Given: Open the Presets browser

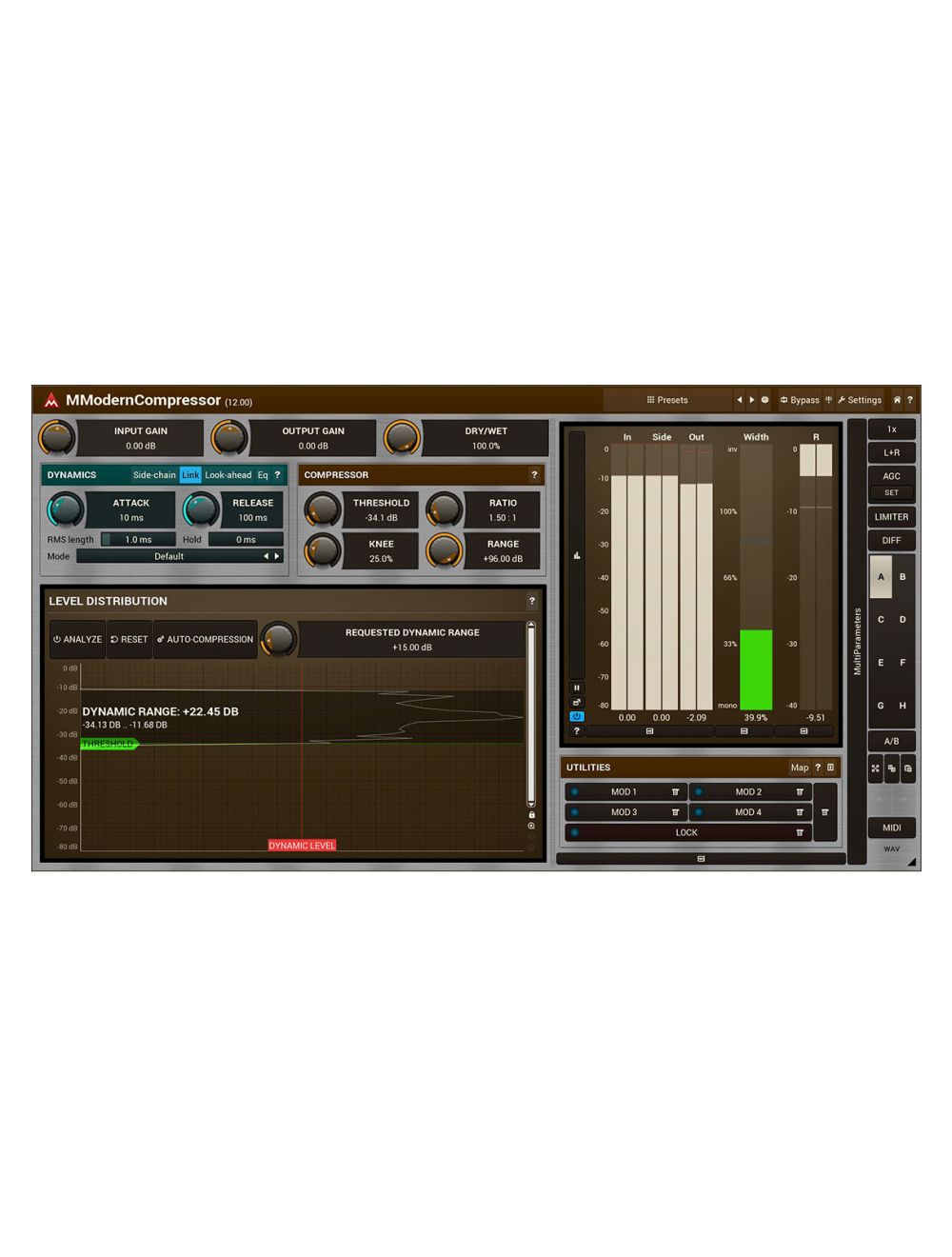Looking at the screenshot, I should point(667,400).
